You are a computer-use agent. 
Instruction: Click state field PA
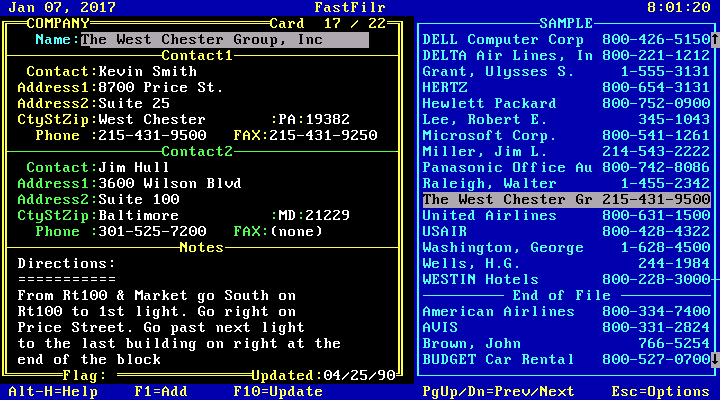click(287, 119)
